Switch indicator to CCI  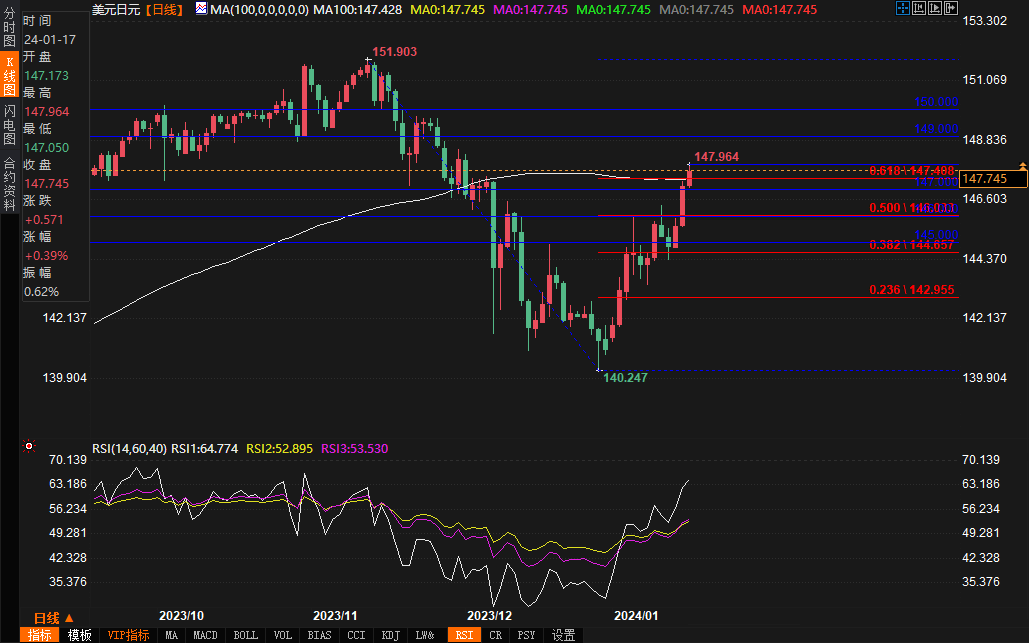click(x=356, y=634)
